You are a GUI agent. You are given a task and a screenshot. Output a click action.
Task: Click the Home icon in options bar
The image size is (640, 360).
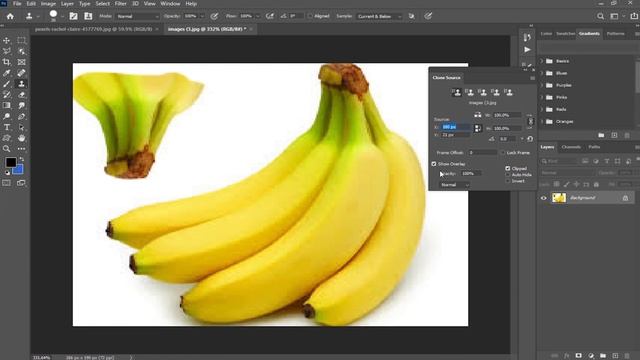10,16
